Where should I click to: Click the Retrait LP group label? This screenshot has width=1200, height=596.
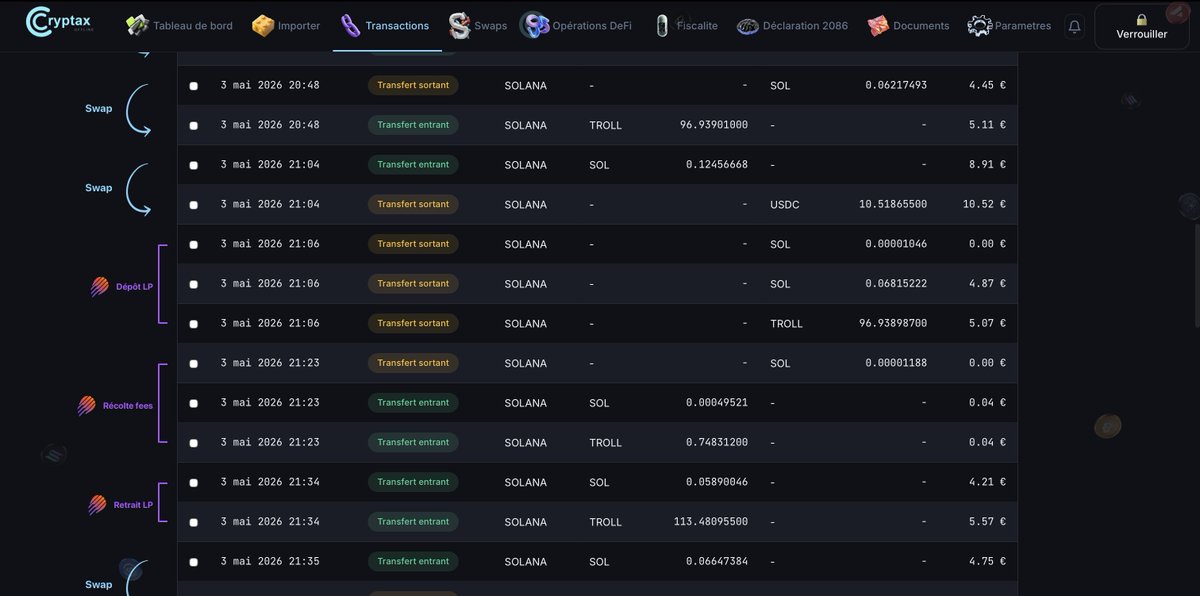133,505
